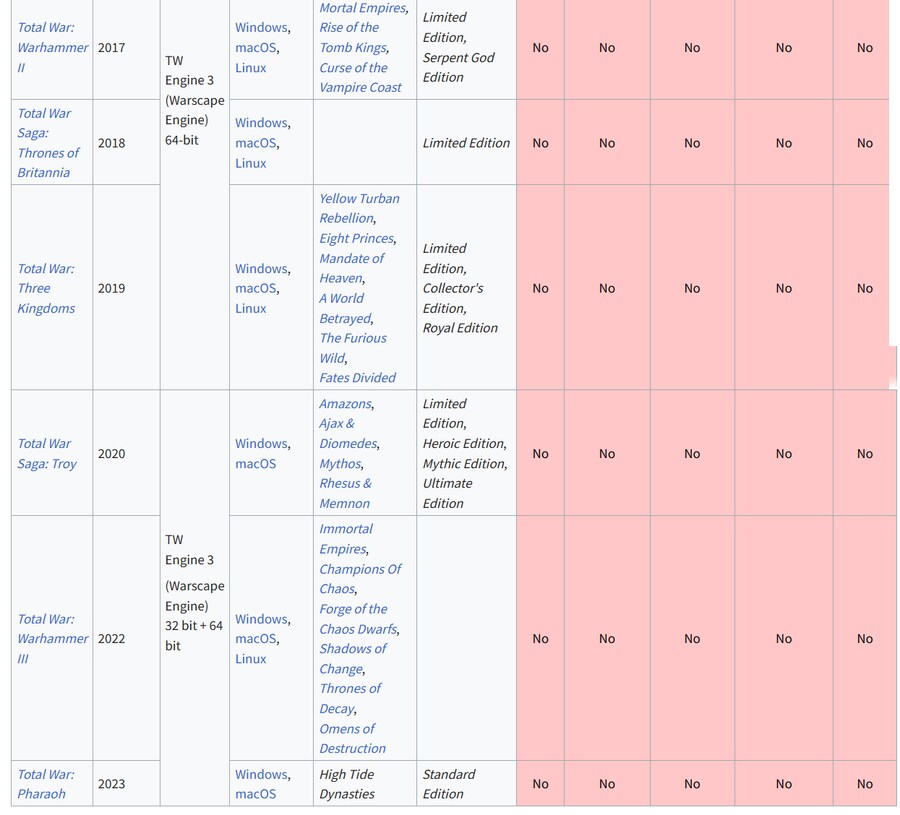Click the Serpent God Edition text
The height and width of the screenshot is (815, 900).
point(458,68)
